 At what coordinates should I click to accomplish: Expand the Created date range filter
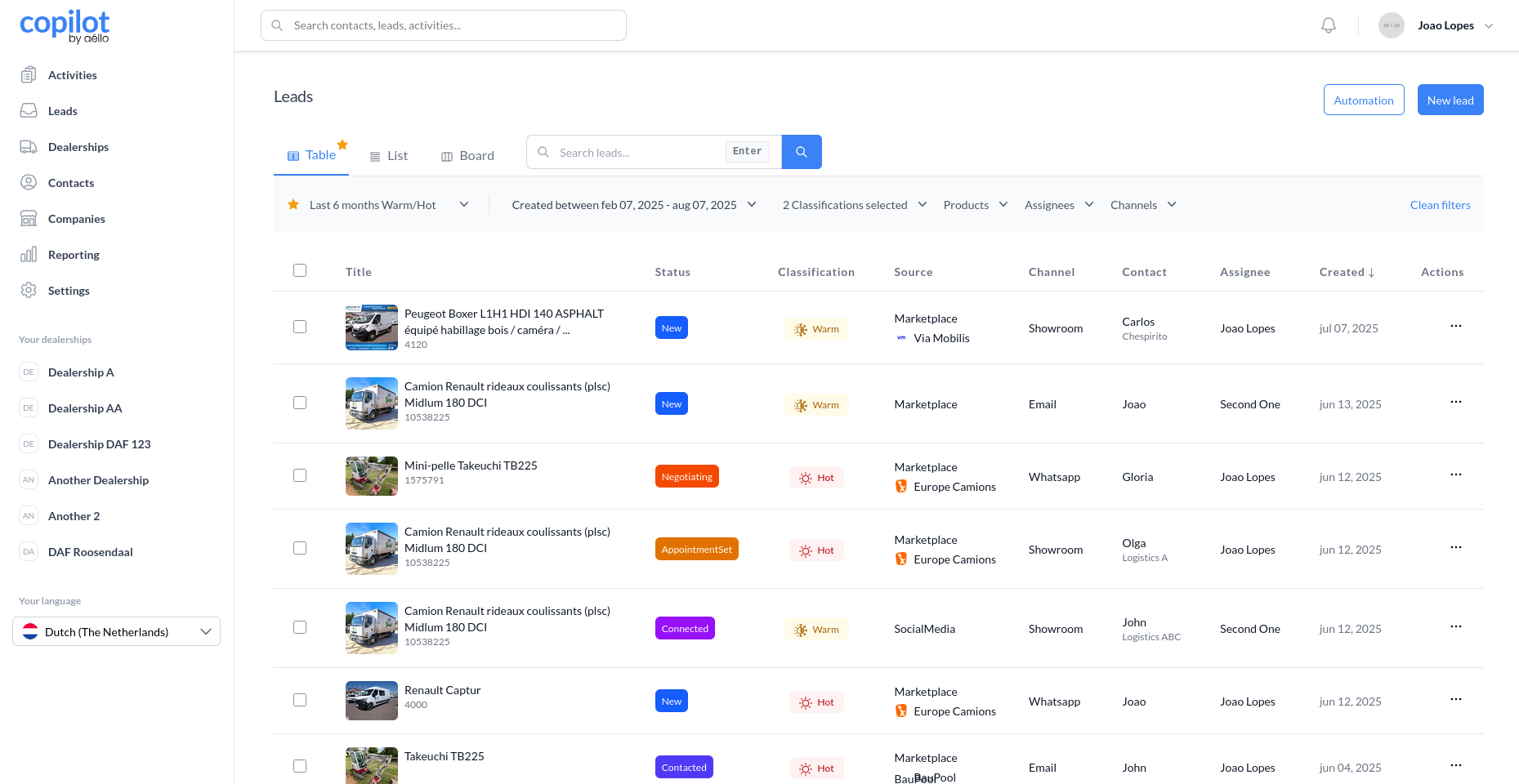click(x=633, y=205)
